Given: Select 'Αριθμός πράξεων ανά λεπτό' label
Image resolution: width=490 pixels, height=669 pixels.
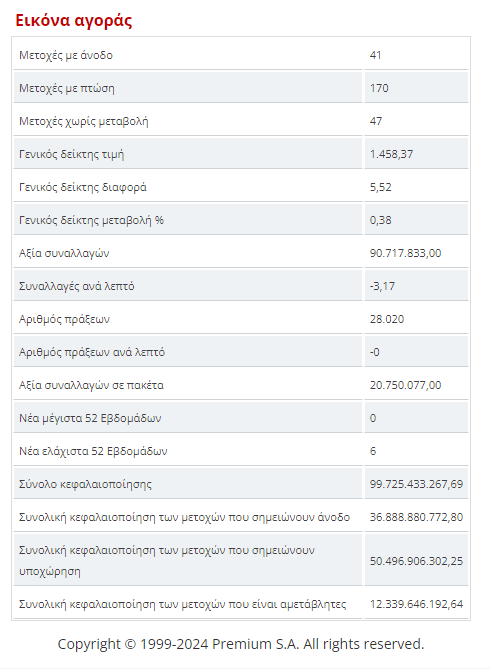Looking at the screenshot, I should 92,352.
